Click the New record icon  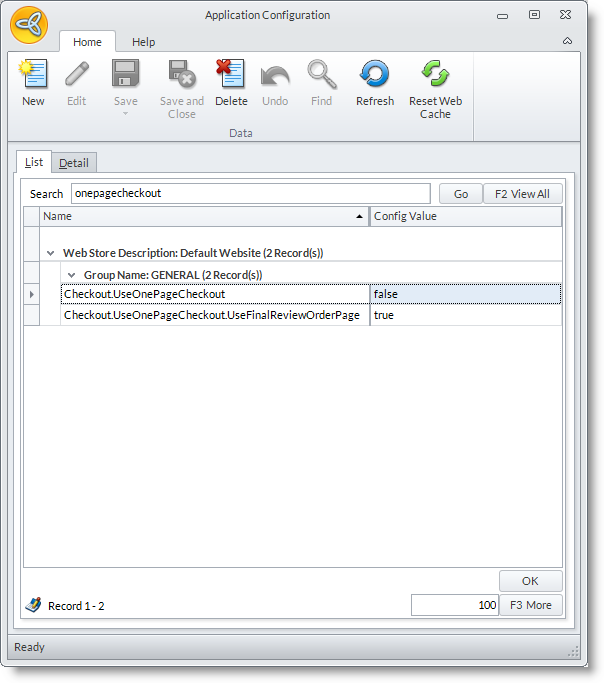pos(33,74)
